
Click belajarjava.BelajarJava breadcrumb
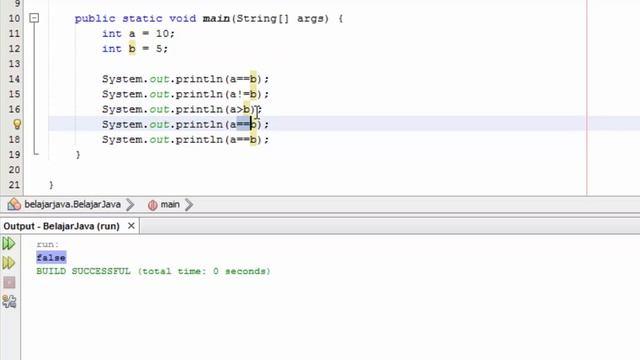coord(72,204)
